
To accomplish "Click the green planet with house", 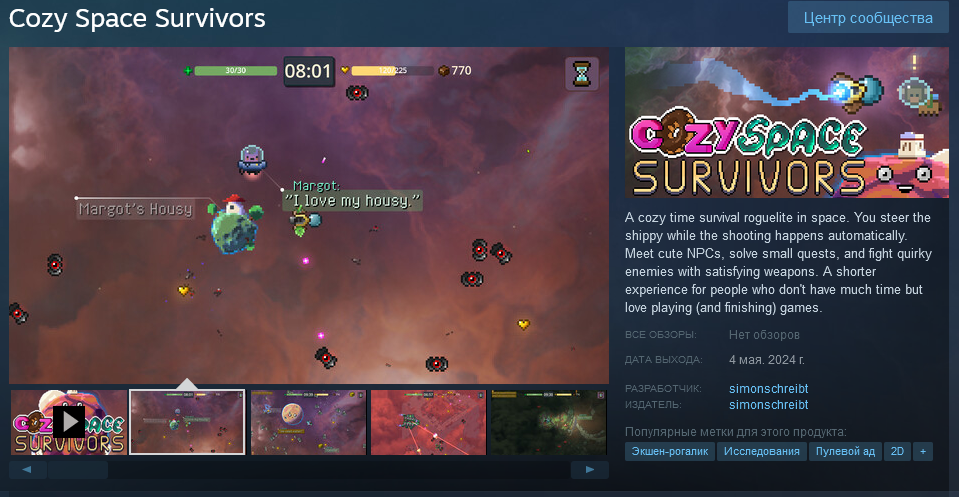I will 235,224.
